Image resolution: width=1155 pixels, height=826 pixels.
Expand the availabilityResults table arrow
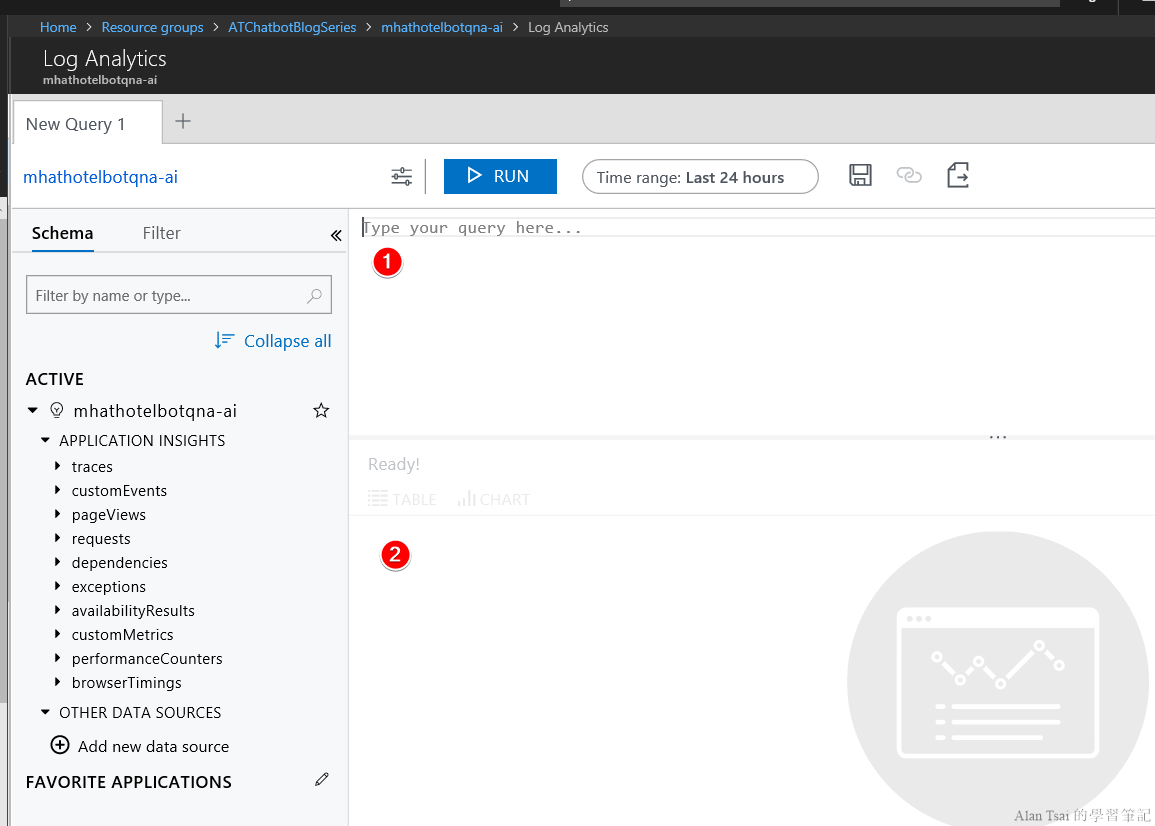pos(57,610)
